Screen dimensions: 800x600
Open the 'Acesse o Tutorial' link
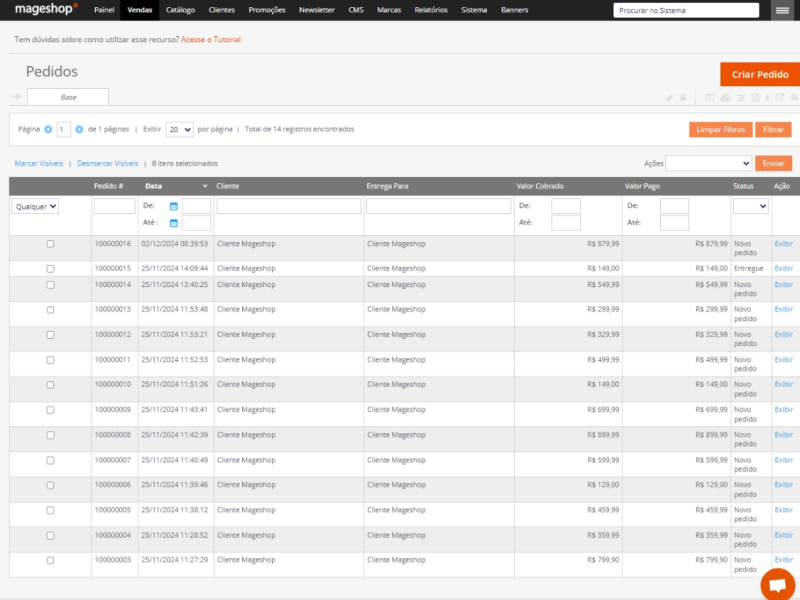pos(211,39)
